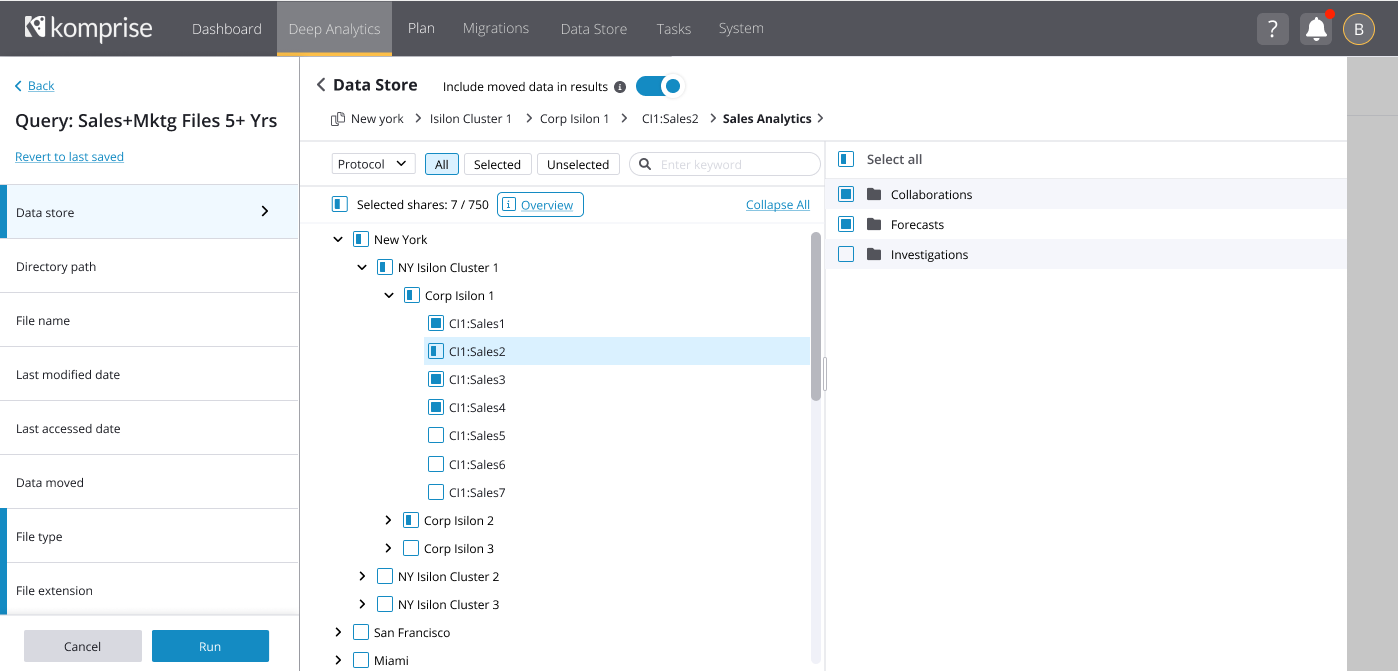The height and width of the screenshot is (671, 1398).
Task: Check the Investigations folder checkbox
Action: point(846,254)
